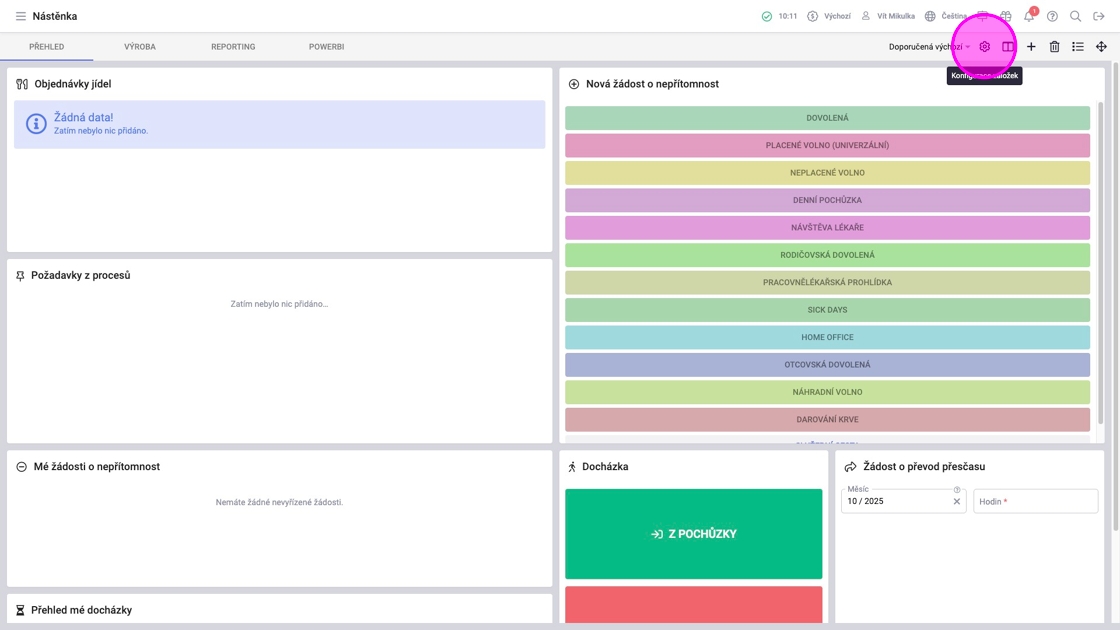1120x630 pixels.
Task: Click 'Zatím nebylo nic přidáno...' in Požadavky
Action: 279,304
